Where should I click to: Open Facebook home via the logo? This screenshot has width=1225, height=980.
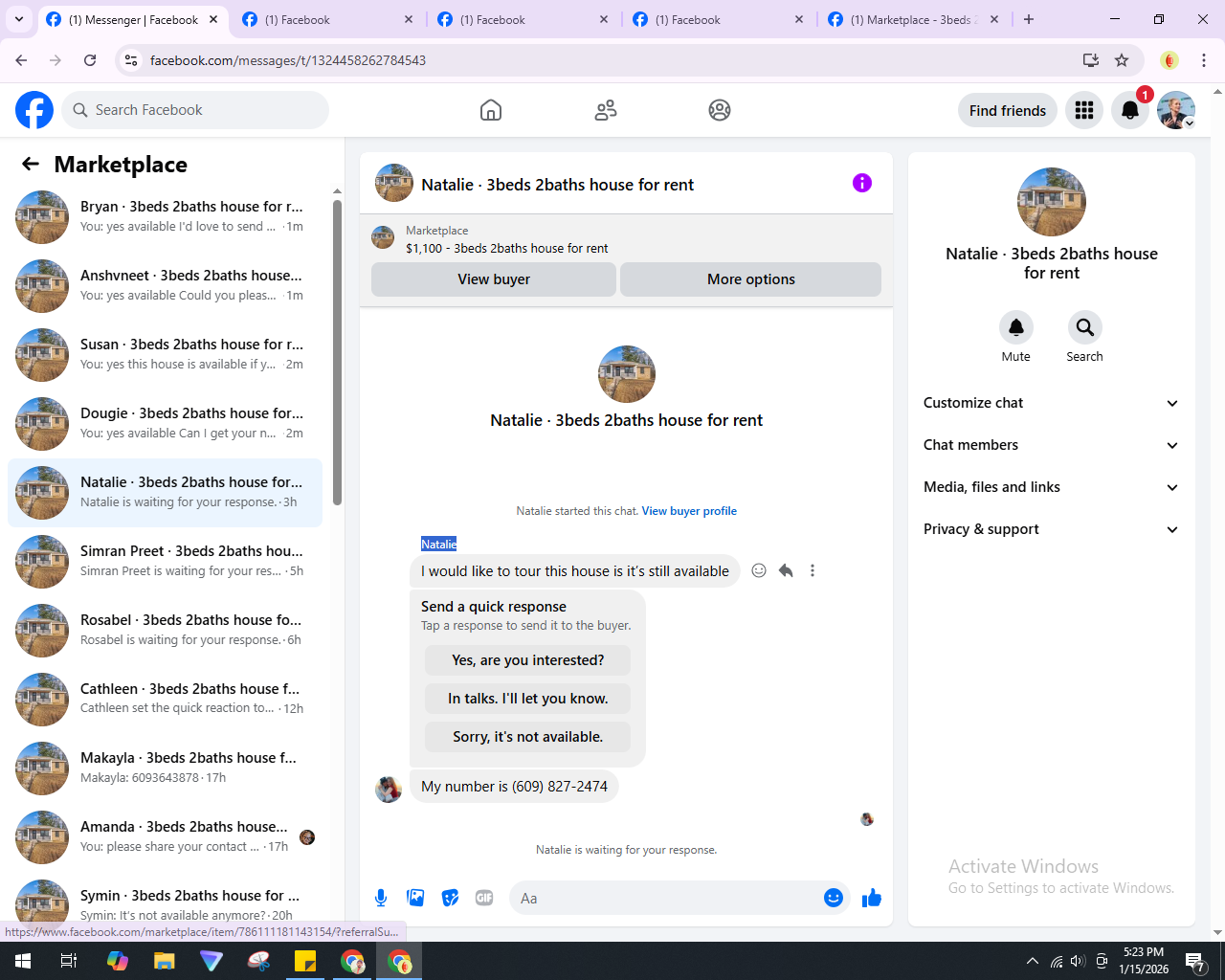[34, 110]
